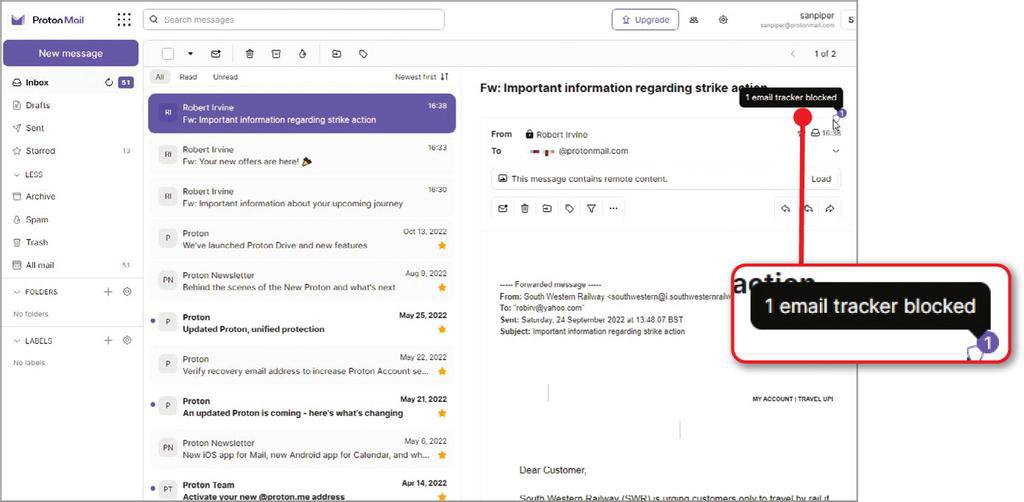The width and height of the screenshot is (1024, 502).
Task: Click in the Search messages field
Action: point(294,20)
